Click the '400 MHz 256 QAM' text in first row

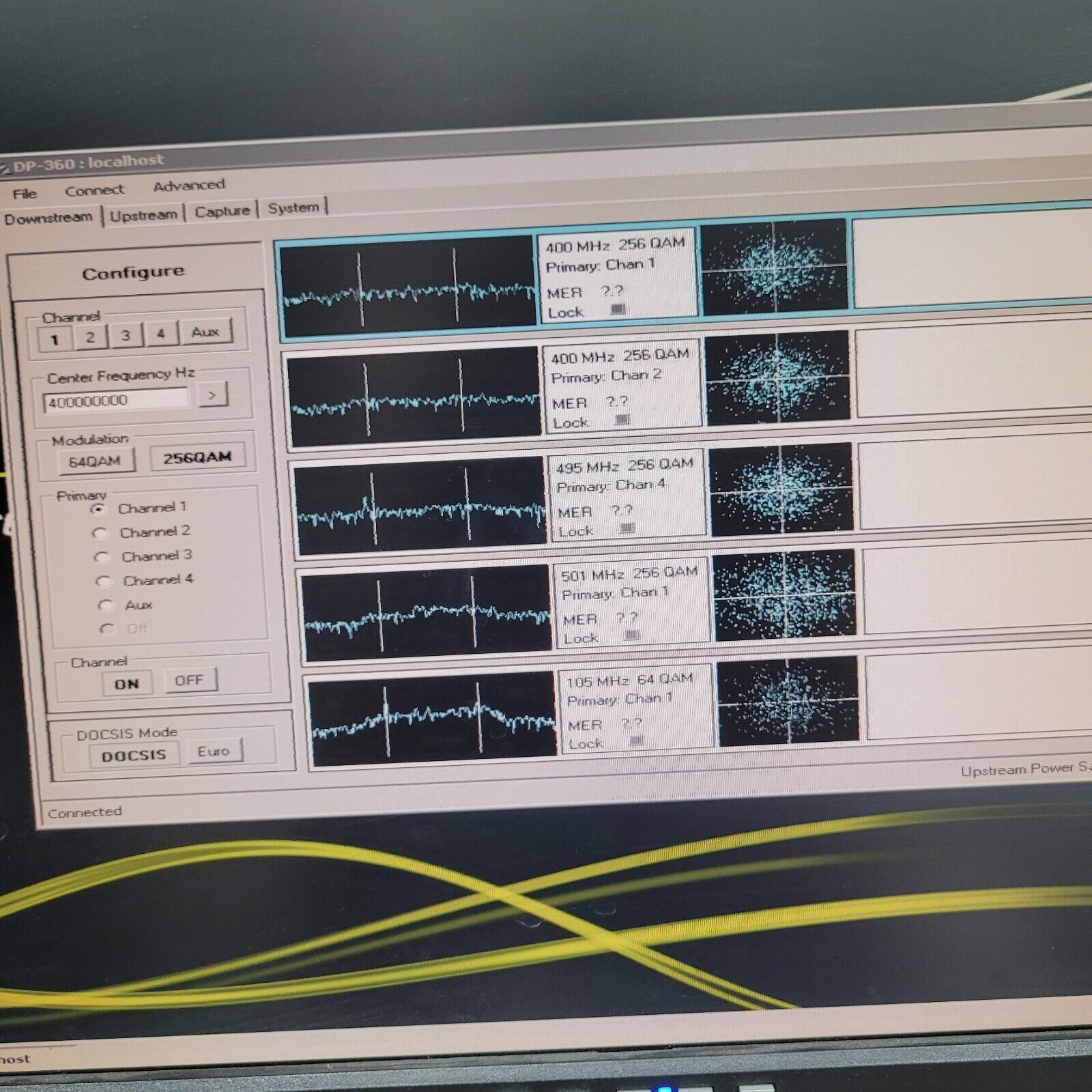[x=615, y=245]
